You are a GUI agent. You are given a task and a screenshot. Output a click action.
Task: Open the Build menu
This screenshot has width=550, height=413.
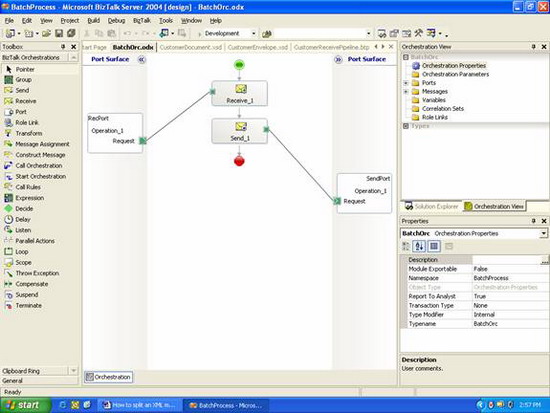pos(93,21)
